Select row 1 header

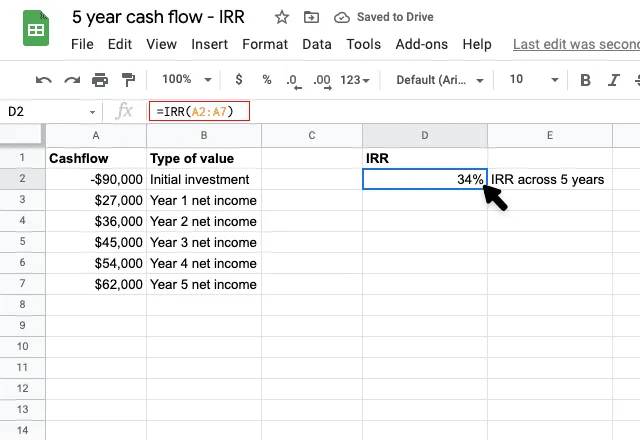pos(22,158)
